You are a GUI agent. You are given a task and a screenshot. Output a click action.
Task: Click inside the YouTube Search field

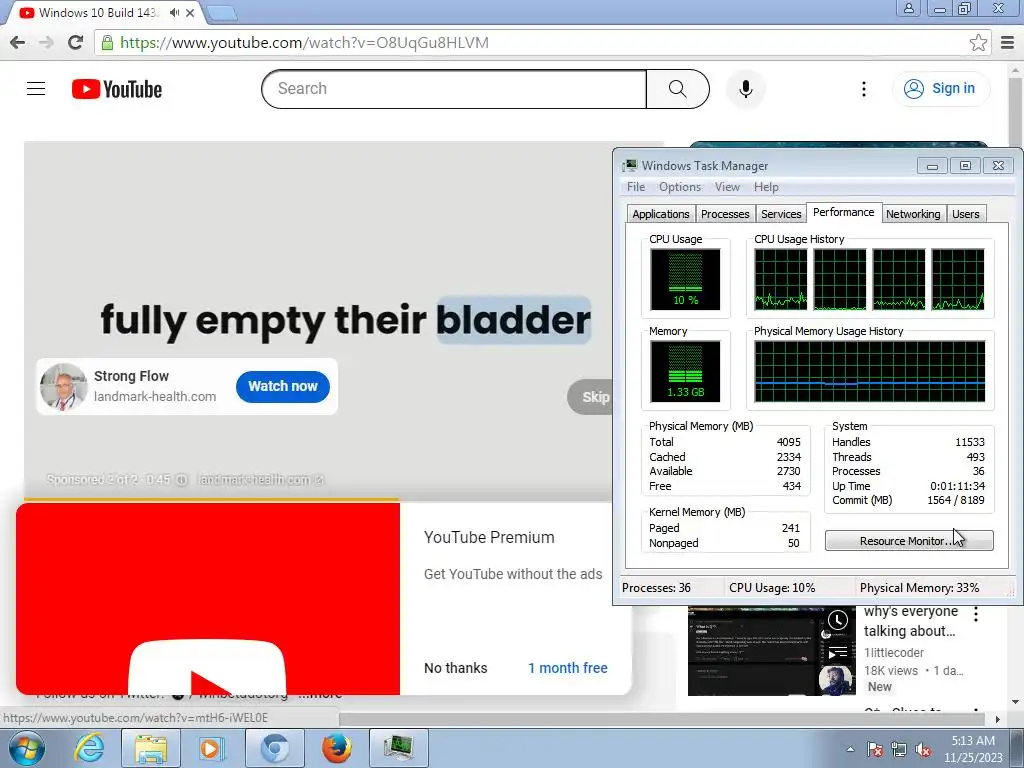click(x=454, y=89)
